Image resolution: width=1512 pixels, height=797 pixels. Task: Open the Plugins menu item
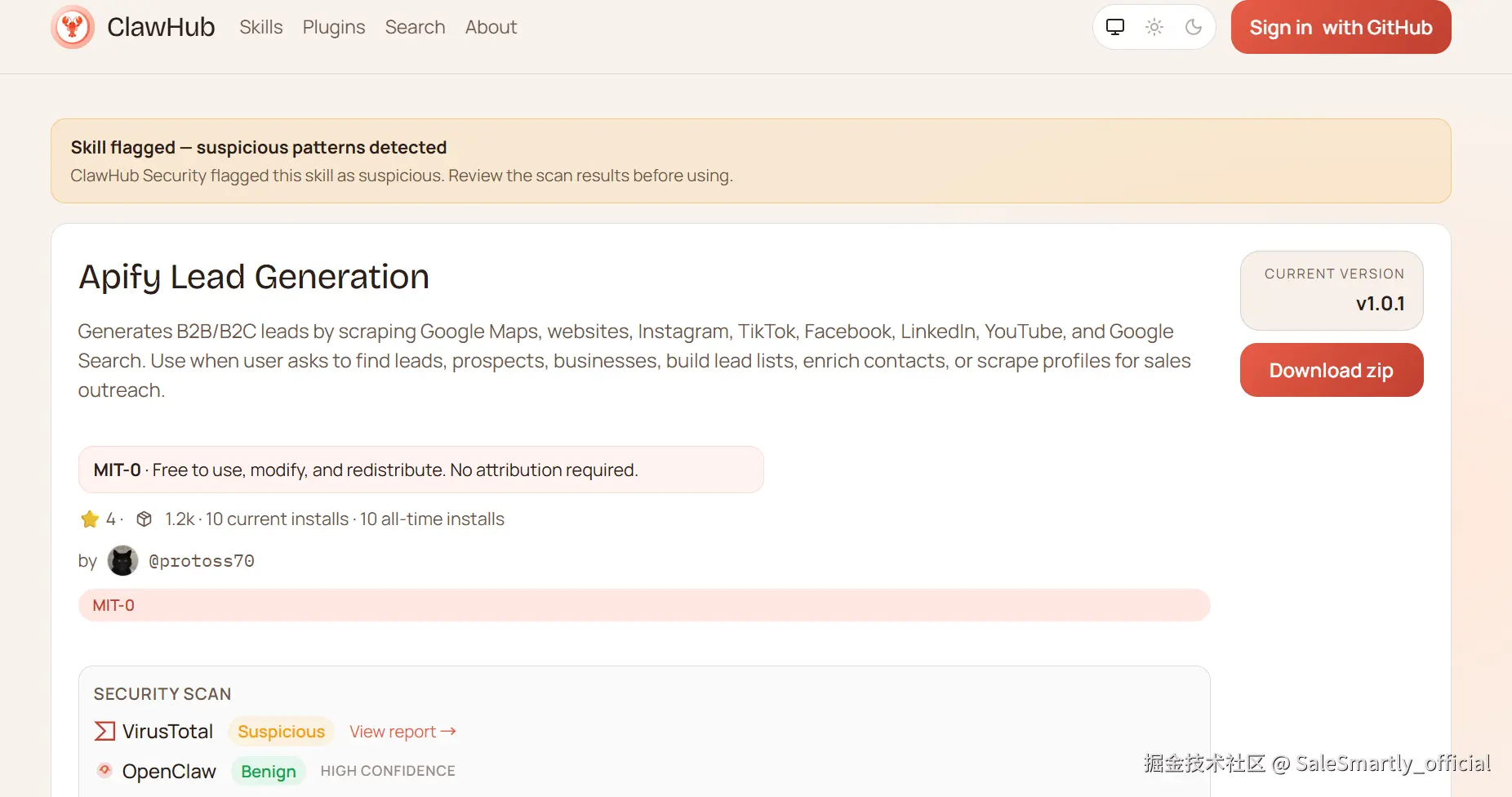tap(334, 27)
